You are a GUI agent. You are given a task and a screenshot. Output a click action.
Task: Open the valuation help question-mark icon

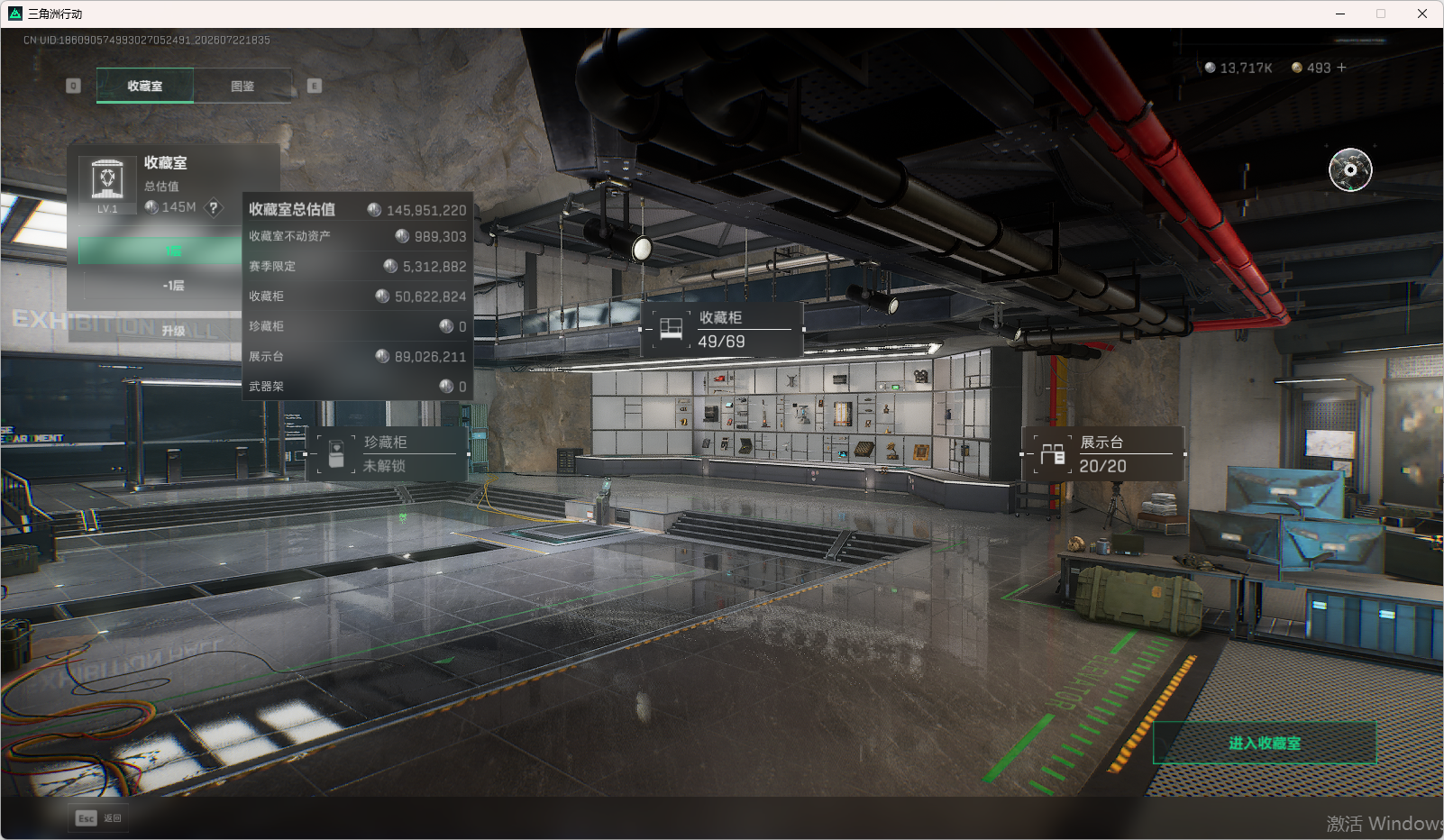[x=213, y=207]
